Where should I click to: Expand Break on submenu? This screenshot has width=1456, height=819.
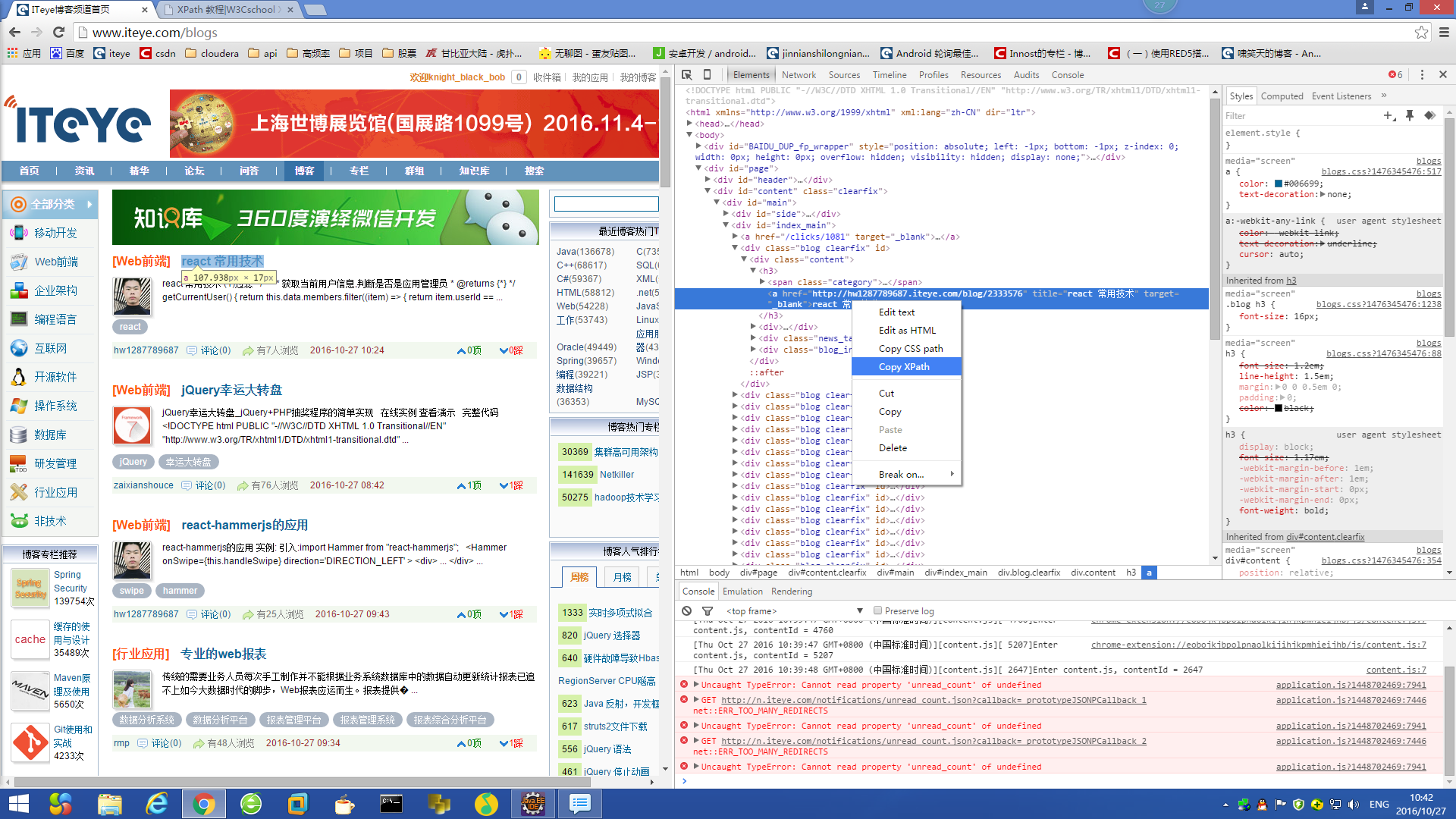(x=906, y=474)
